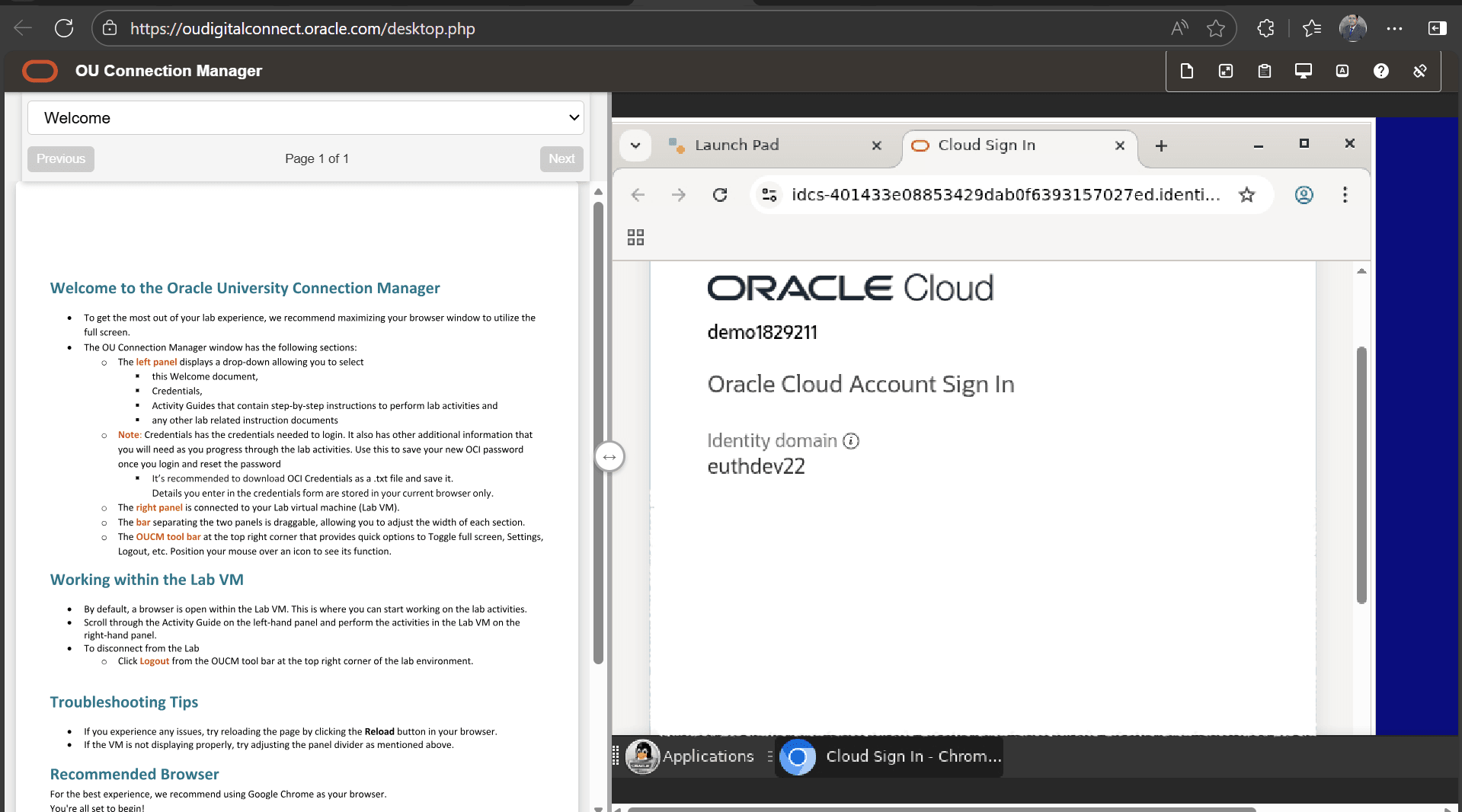Open Edge settings and more menu
Image resolution: width=1462 pixels, height=812 pixels.
[x=1394, y=28]
